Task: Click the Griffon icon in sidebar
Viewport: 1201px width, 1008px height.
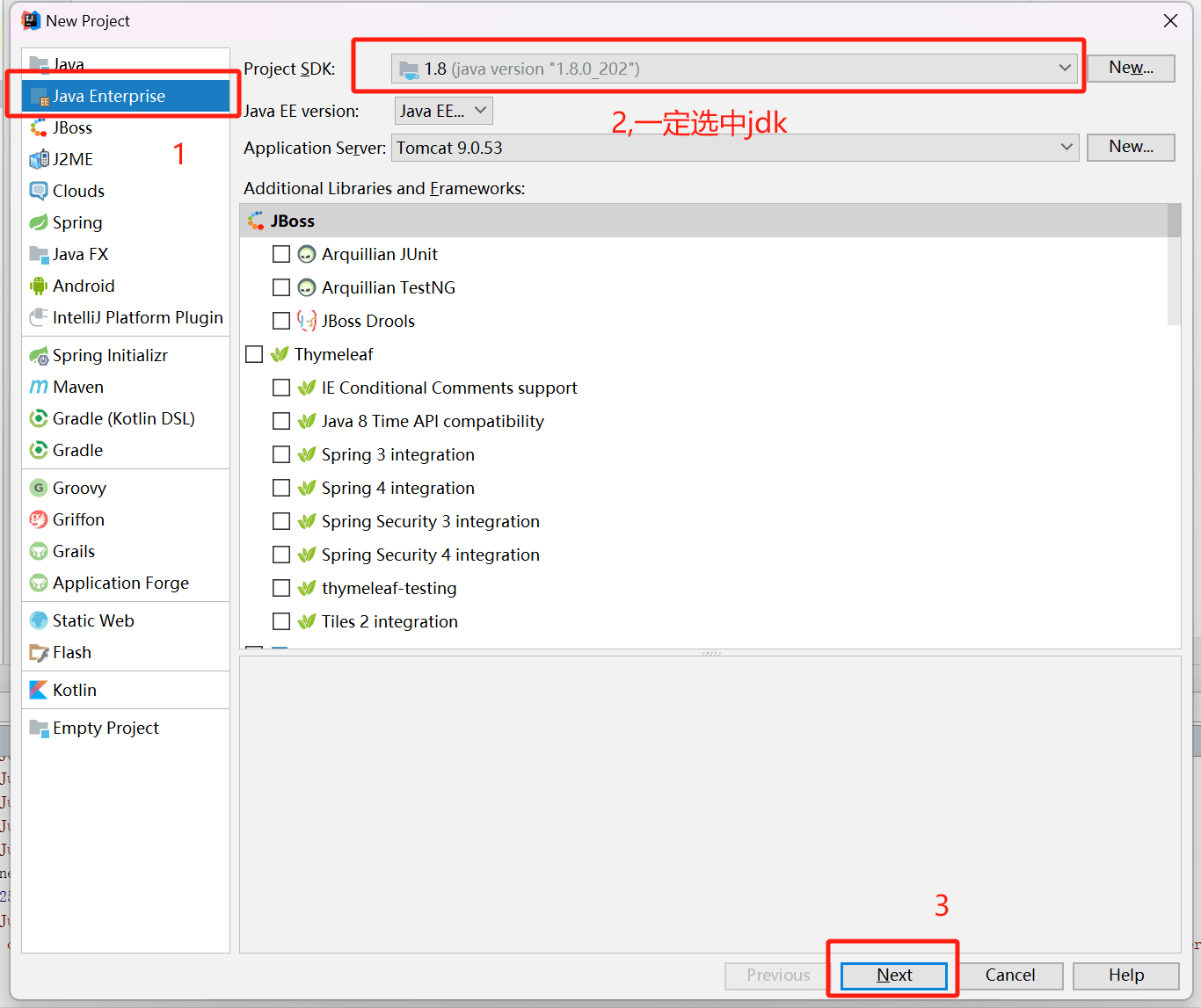Action: point(39,520)
